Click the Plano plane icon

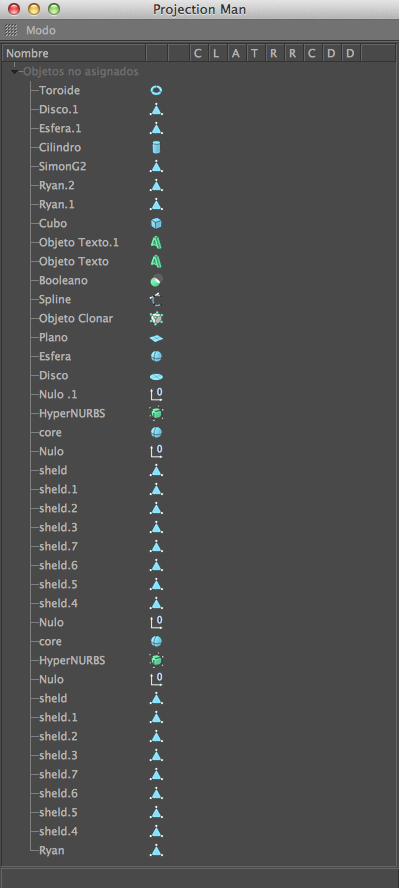[157, 338]
